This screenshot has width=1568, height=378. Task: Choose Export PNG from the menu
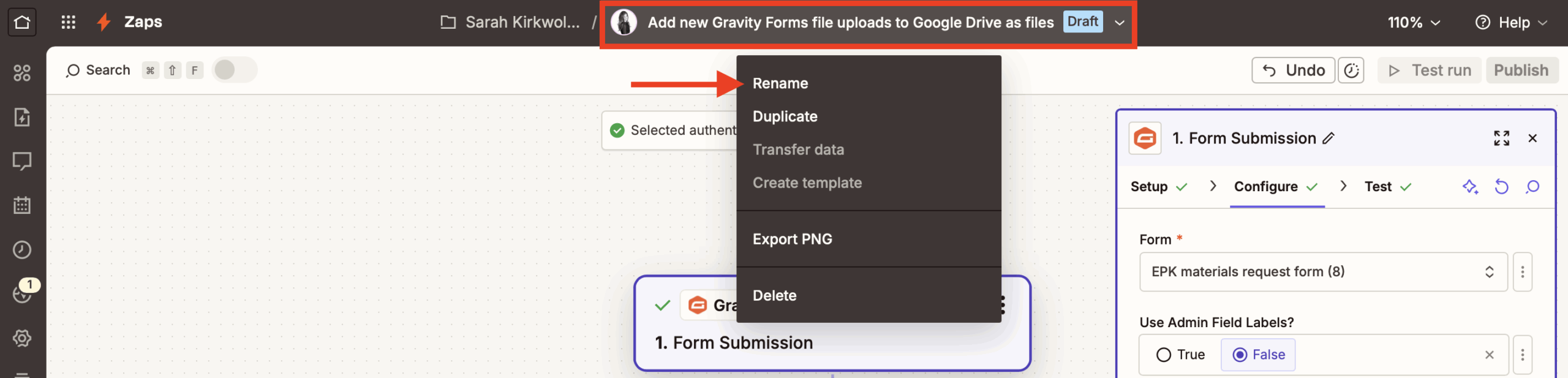tap(792, 239)
